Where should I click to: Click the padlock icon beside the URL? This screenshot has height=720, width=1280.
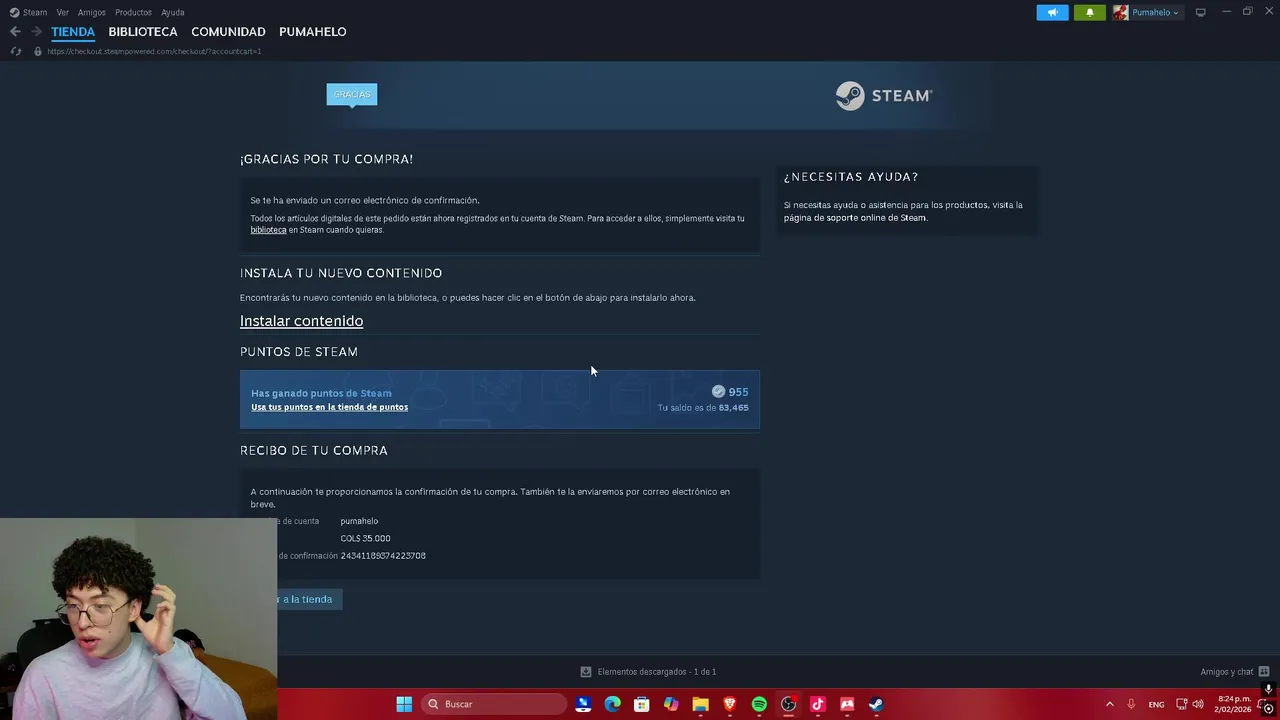point(38,51)
